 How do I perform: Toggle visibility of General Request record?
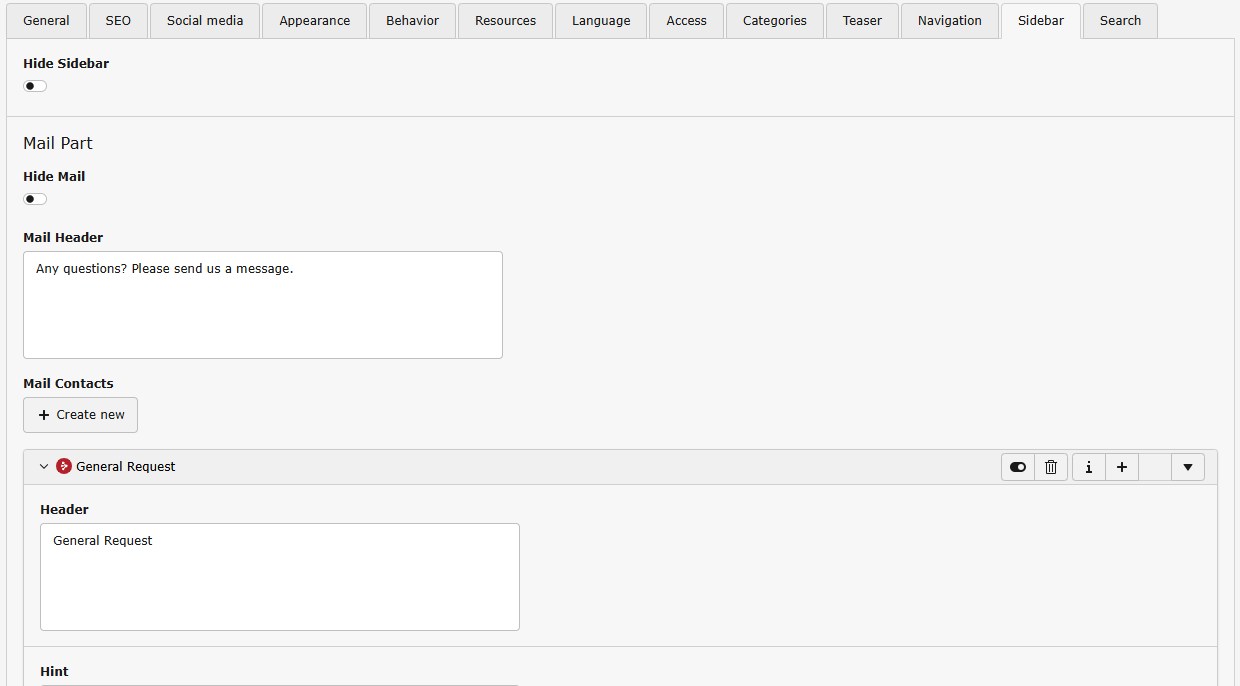(x=1018, y=467)
